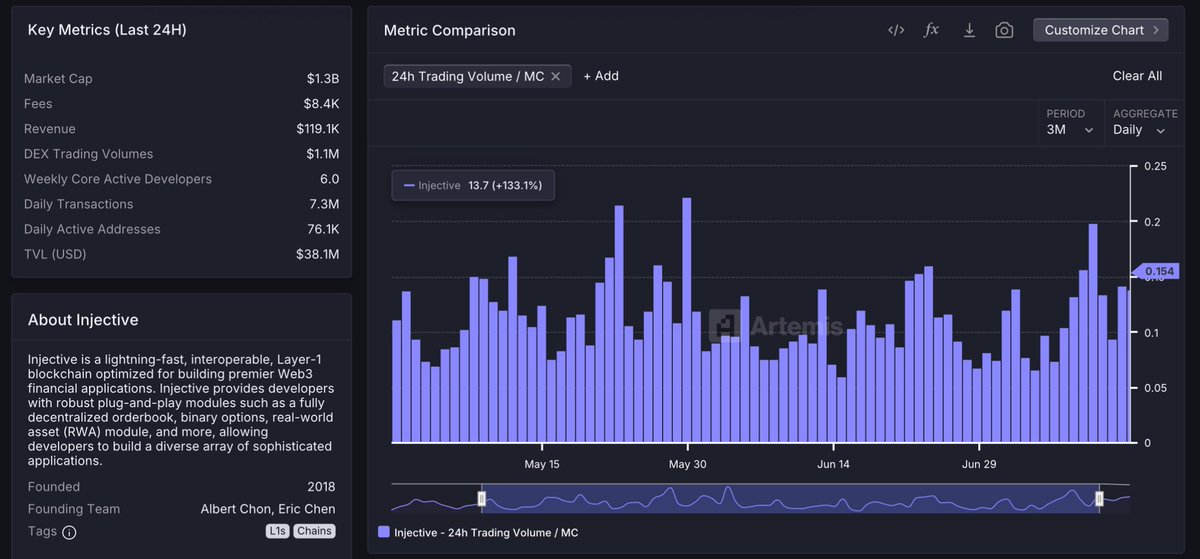This screenshot has width=1200, height=559.
Task: Click the Daily Active Addresses label
Action: (92, 229)
